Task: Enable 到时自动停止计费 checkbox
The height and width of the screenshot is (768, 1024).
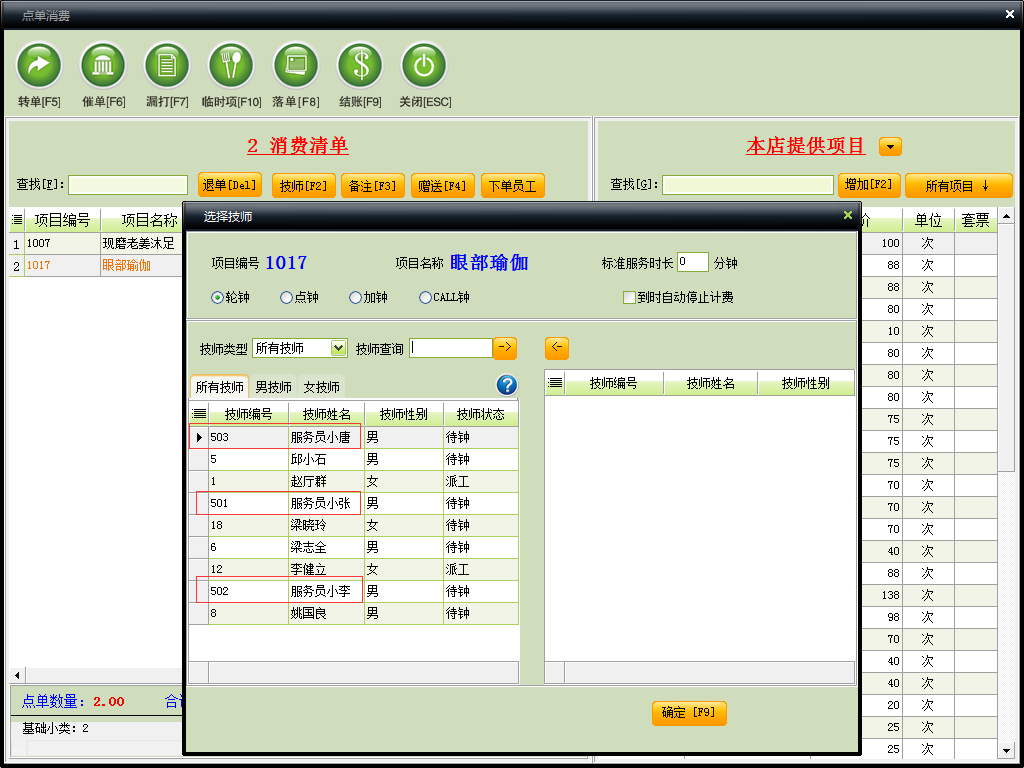Action: click(630, 298)
